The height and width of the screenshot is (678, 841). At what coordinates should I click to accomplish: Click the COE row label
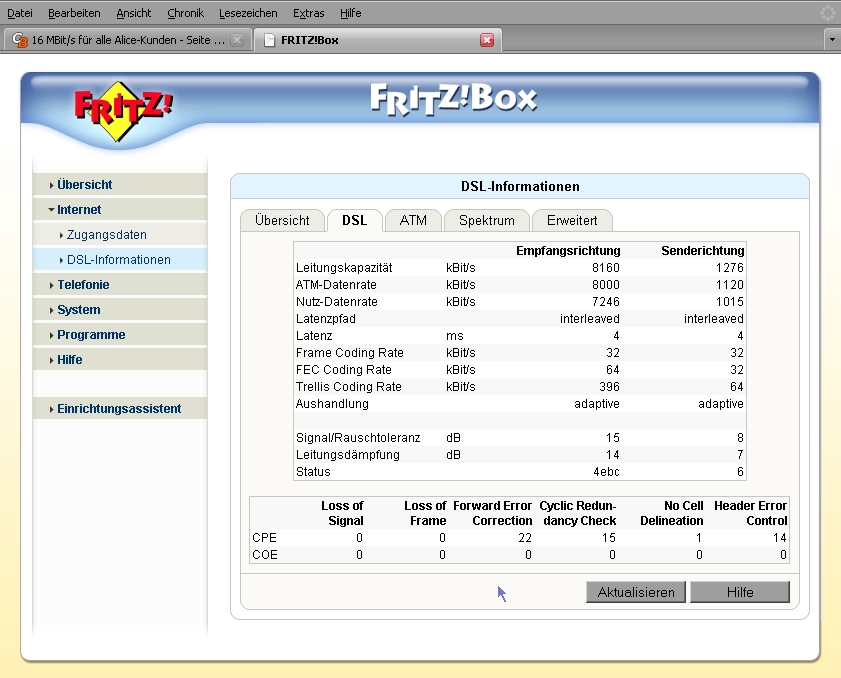(x=265, y=555)
